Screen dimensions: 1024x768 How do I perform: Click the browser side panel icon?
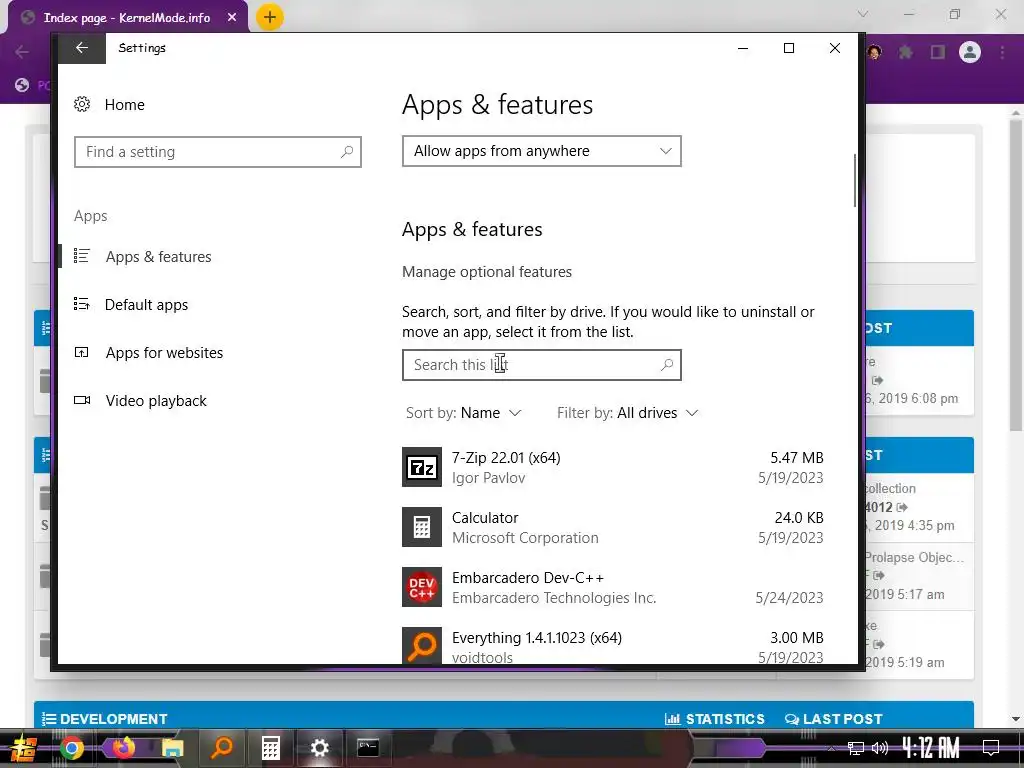tap(938, 52)
